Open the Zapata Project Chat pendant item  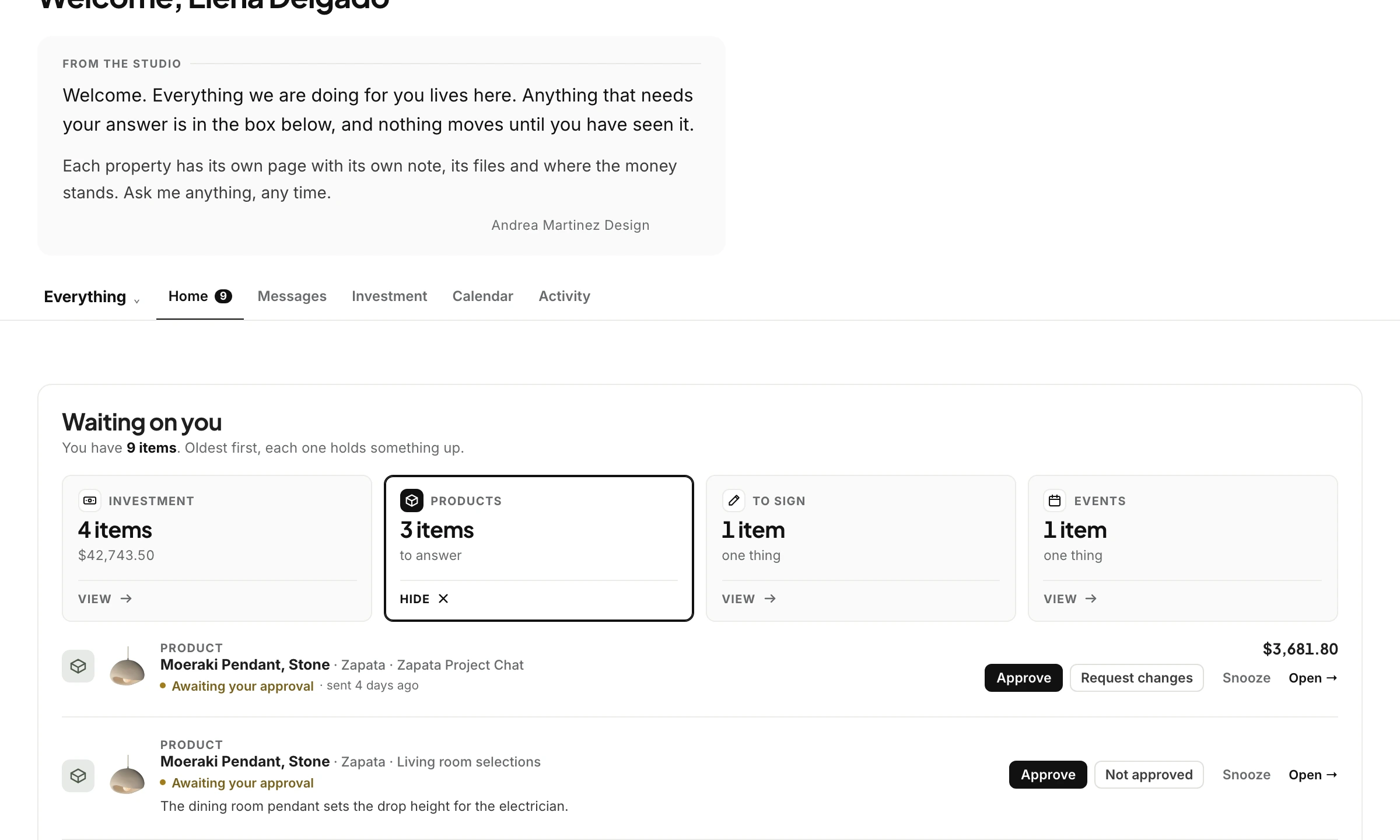click(1313, 678)
